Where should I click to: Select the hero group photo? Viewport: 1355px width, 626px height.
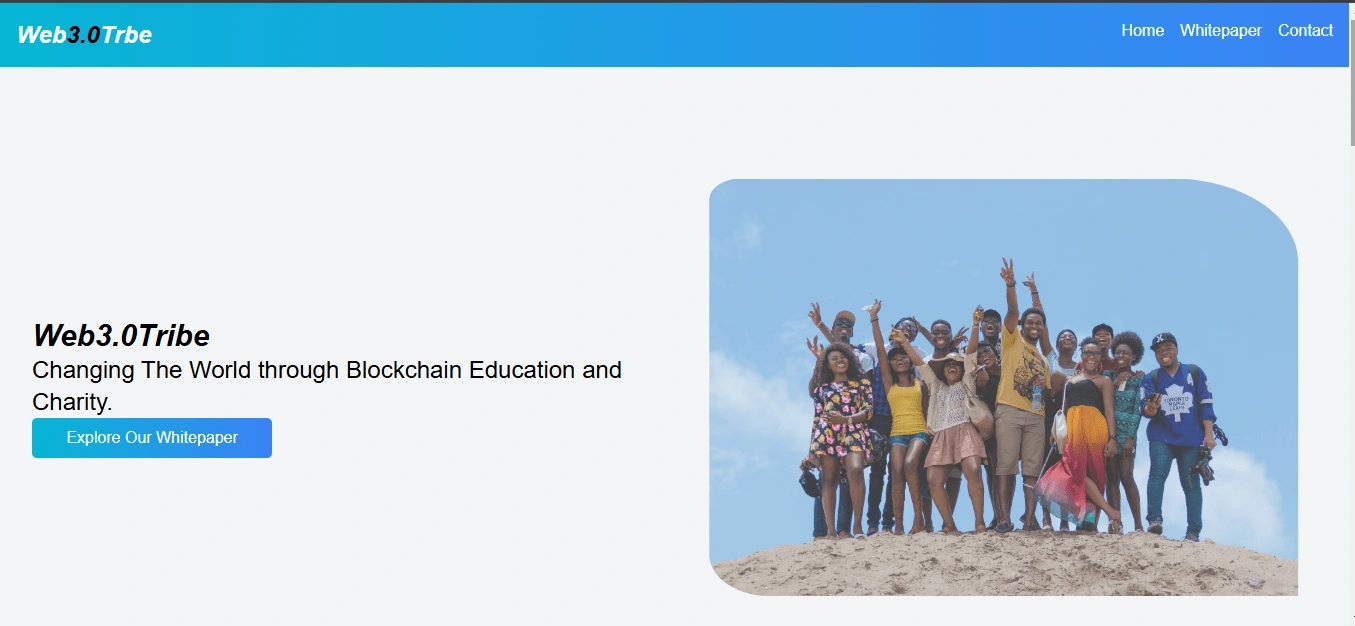coord(1003,387)
